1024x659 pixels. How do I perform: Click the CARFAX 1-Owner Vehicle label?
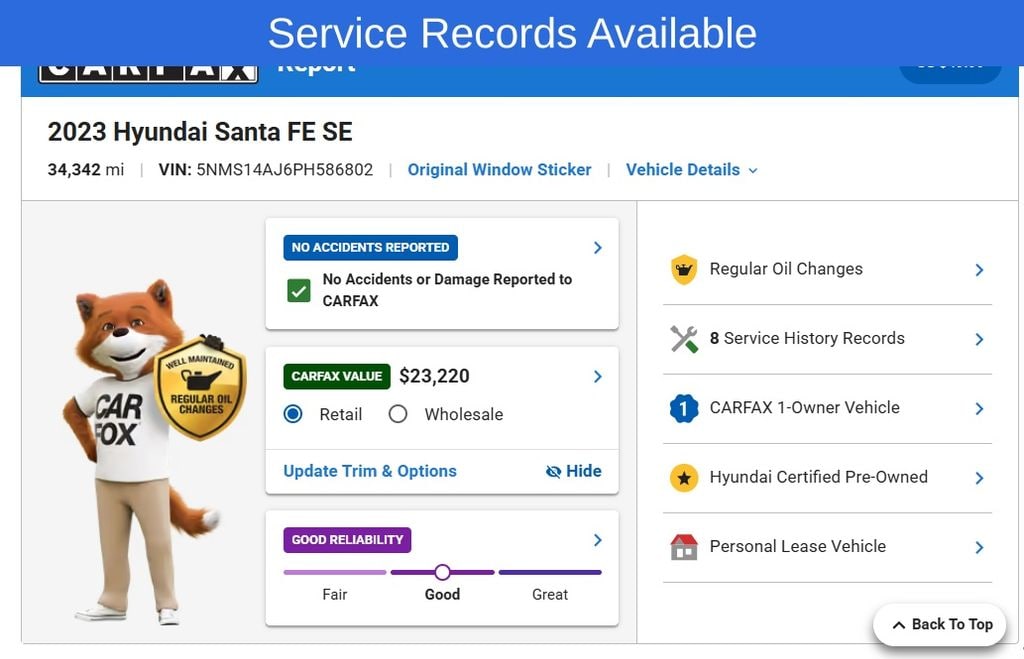click(x=805, y=408)
